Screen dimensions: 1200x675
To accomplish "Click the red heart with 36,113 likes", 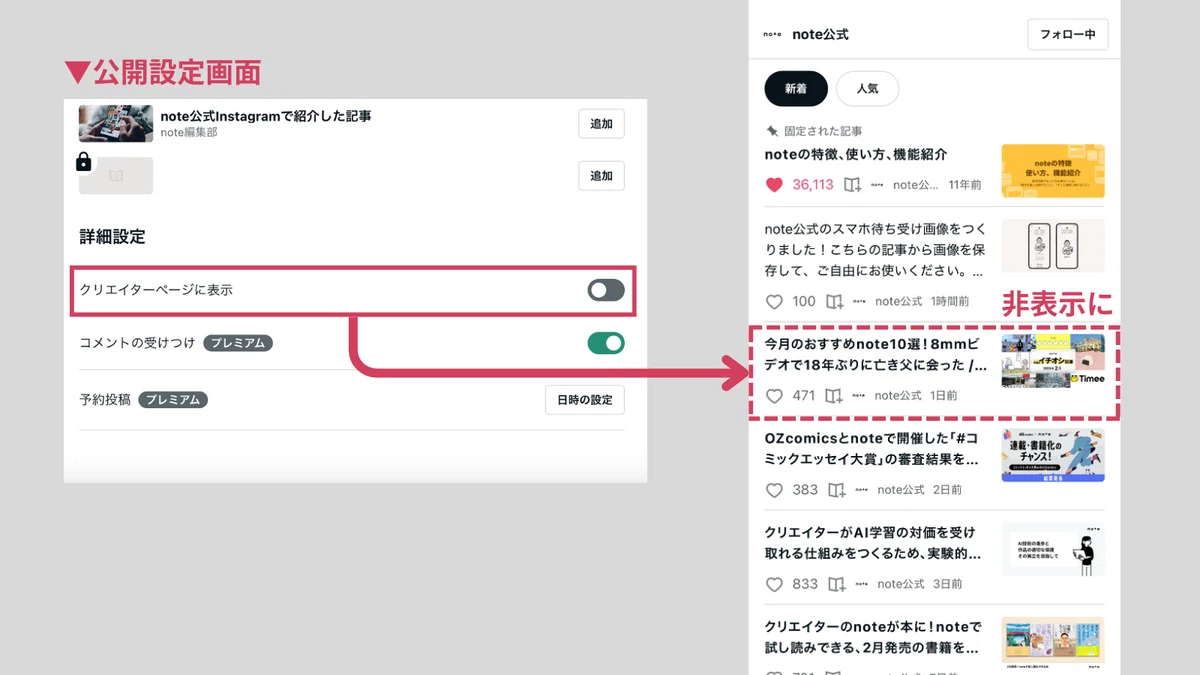I will 774,185.
